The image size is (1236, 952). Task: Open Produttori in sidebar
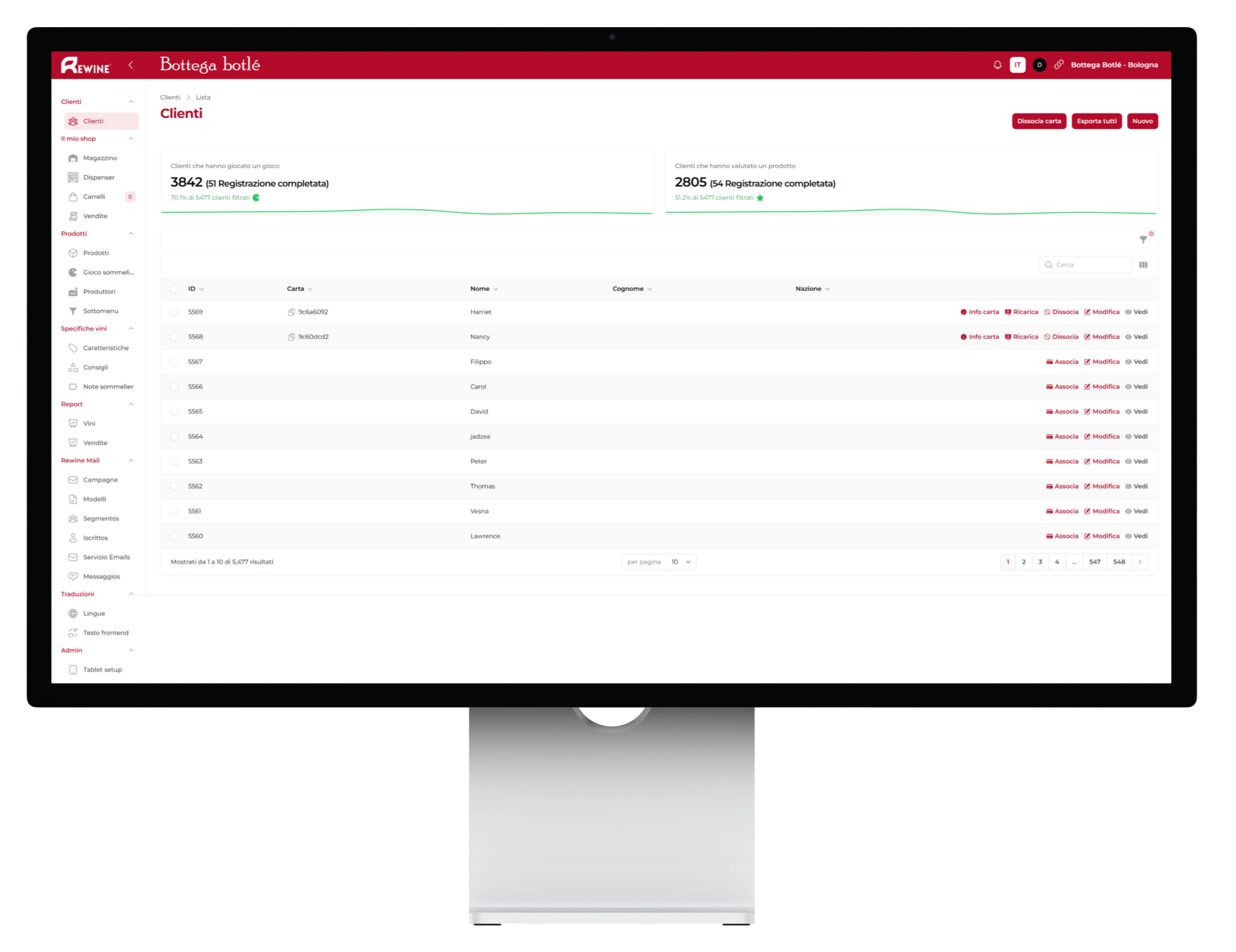[101, 292]
